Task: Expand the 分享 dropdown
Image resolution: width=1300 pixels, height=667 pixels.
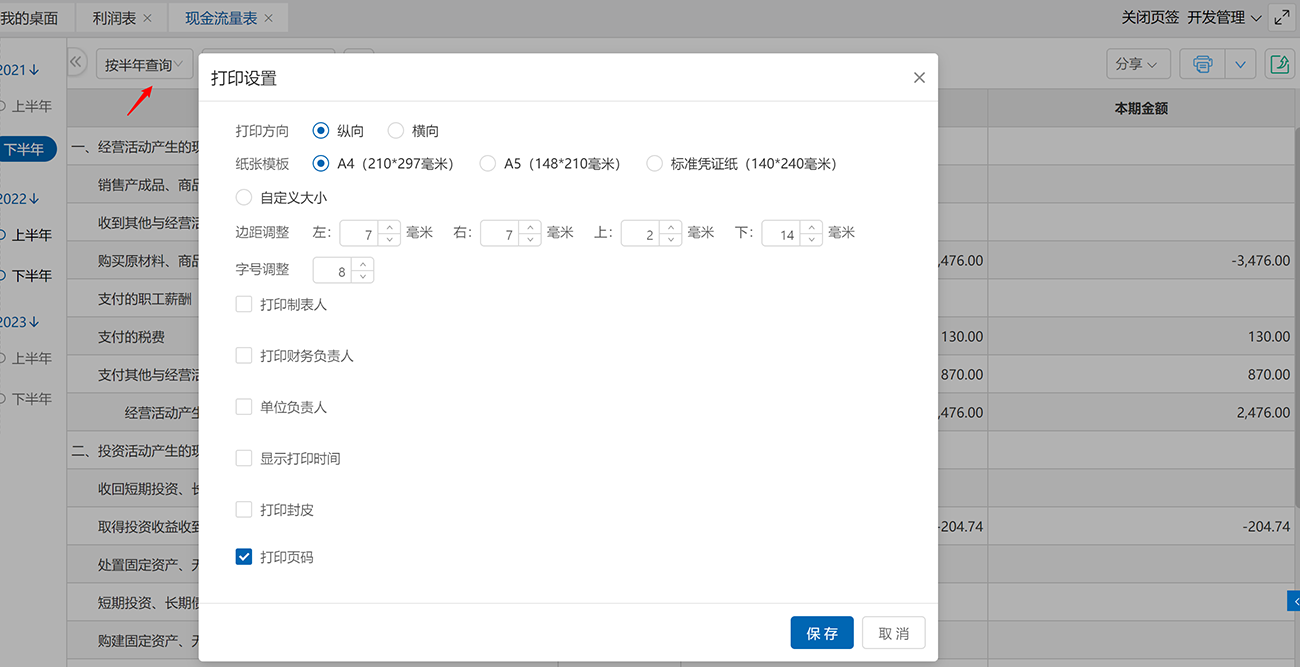Action: pyautogui.click(x=1137, y=64)
